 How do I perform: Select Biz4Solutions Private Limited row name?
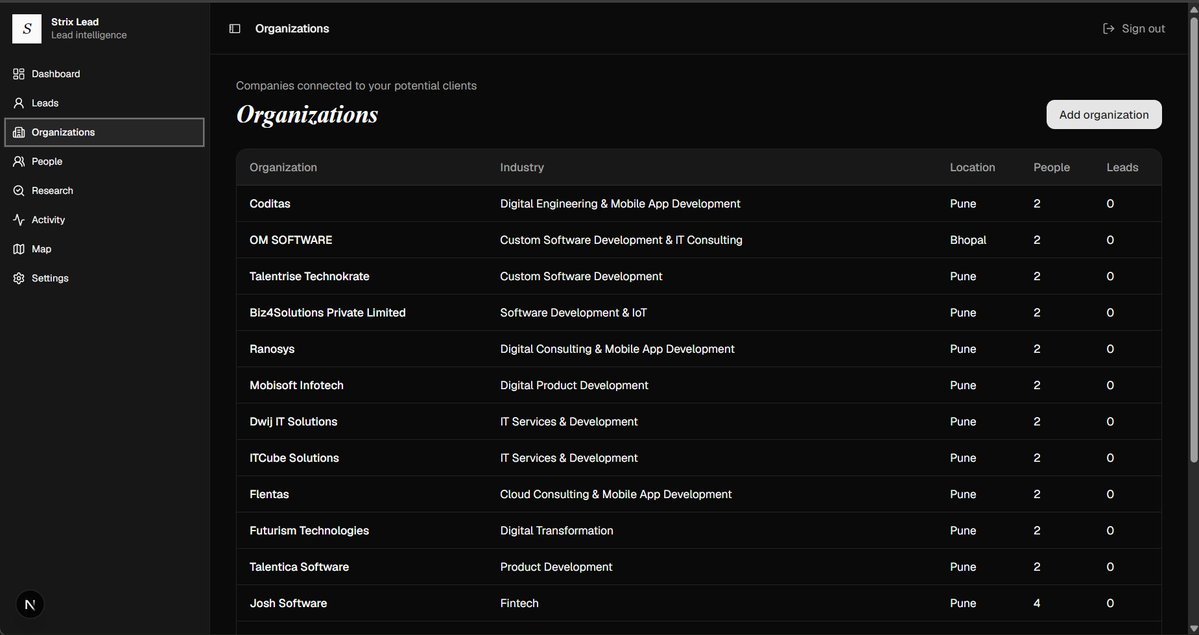(x=327, y=313)
